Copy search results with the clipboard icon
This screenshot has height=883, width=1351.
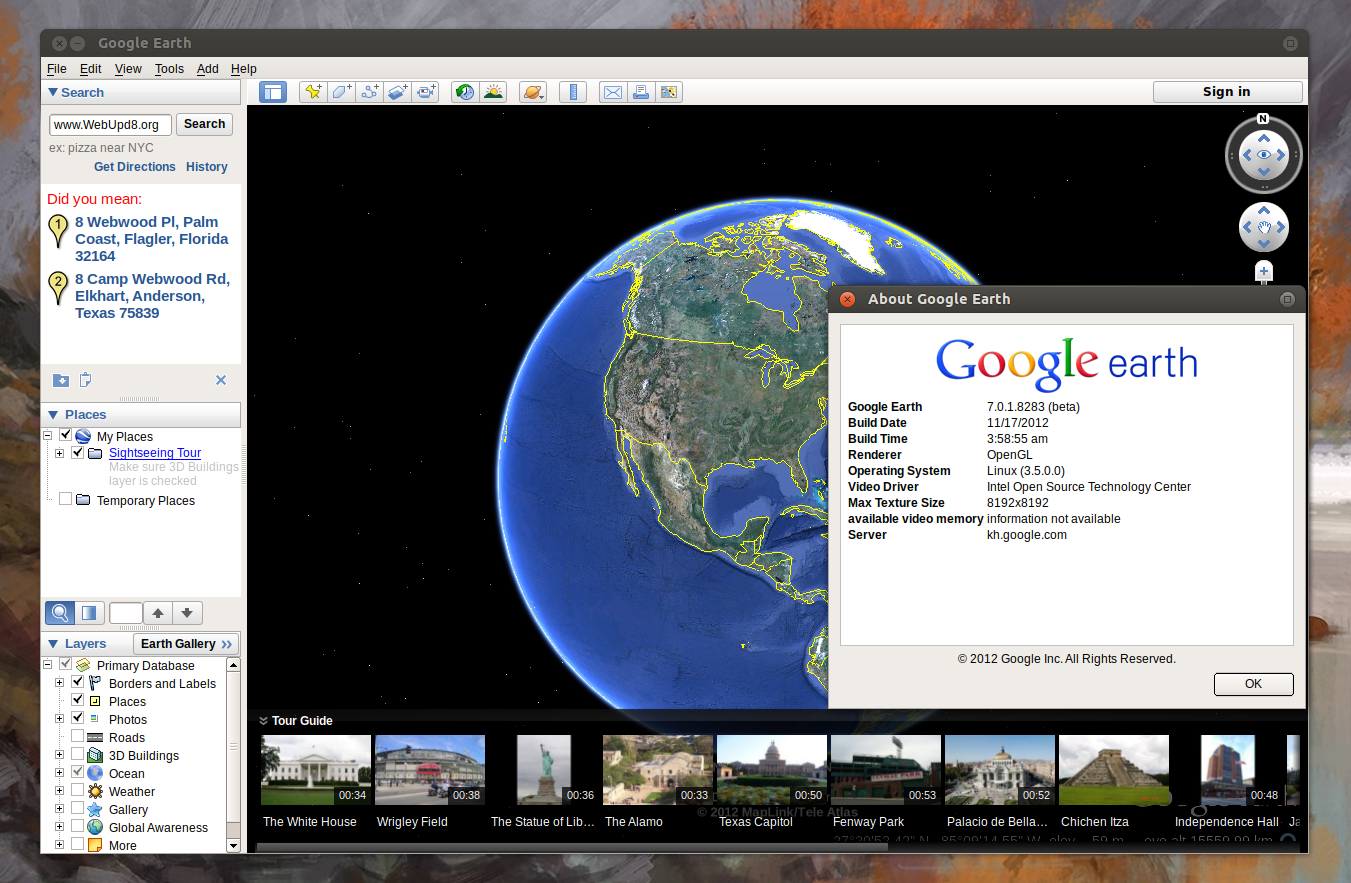coord(85,380)
